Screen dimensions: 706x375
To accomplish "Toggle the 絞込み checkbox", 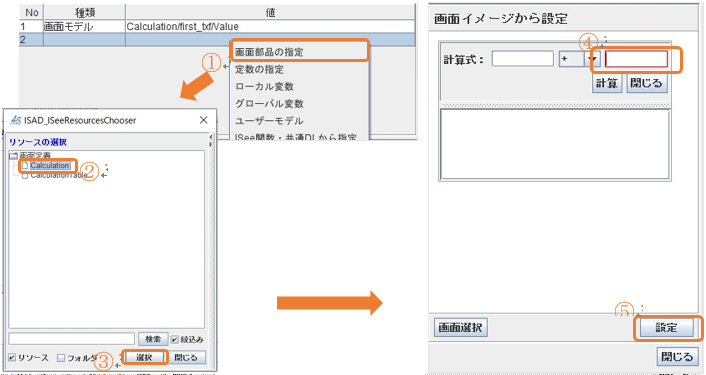I will (x=175, y=339).
